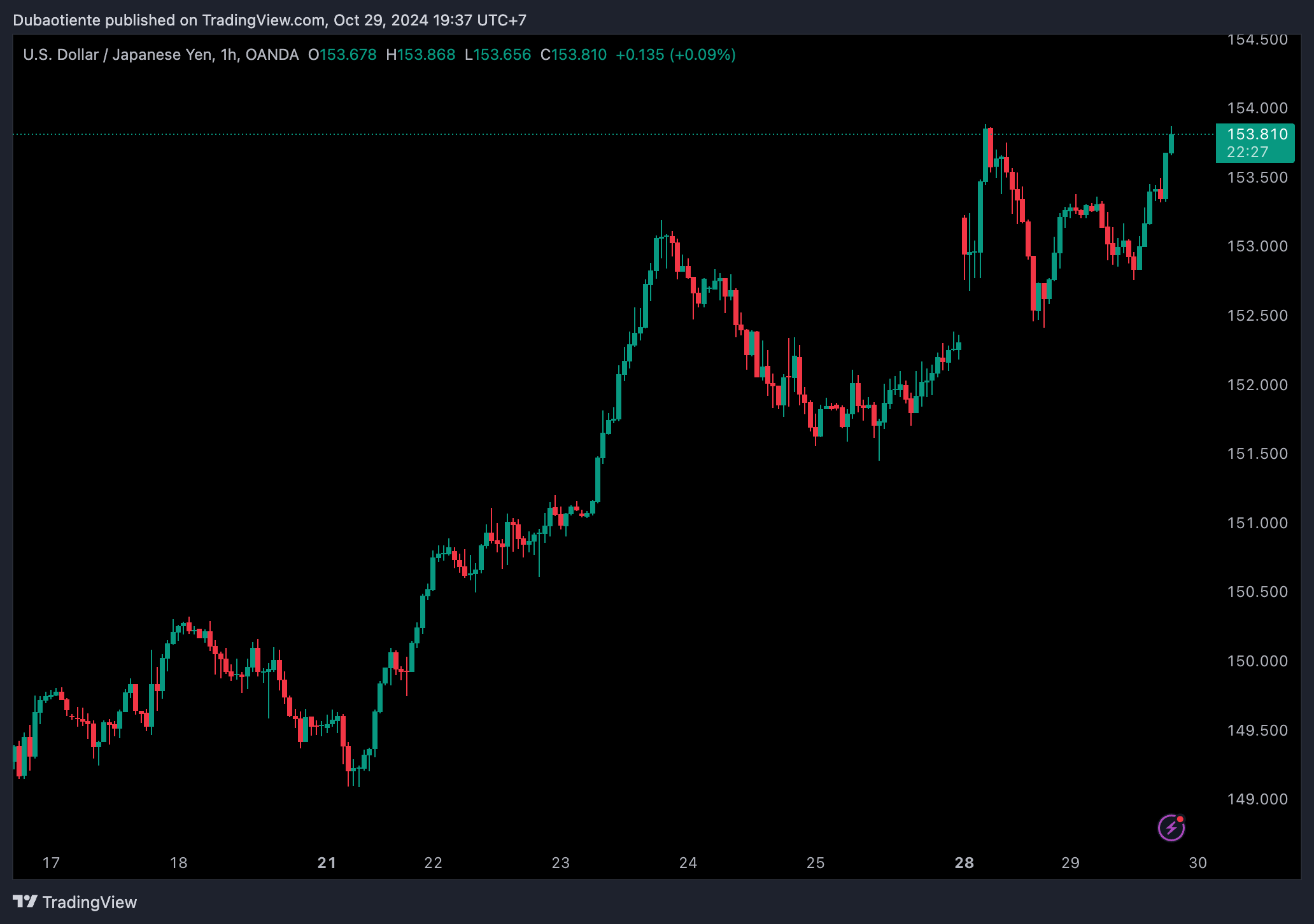Viewport: 1314px width, 924px height.
Task: Click the open value O153.678
Action: 343,55
